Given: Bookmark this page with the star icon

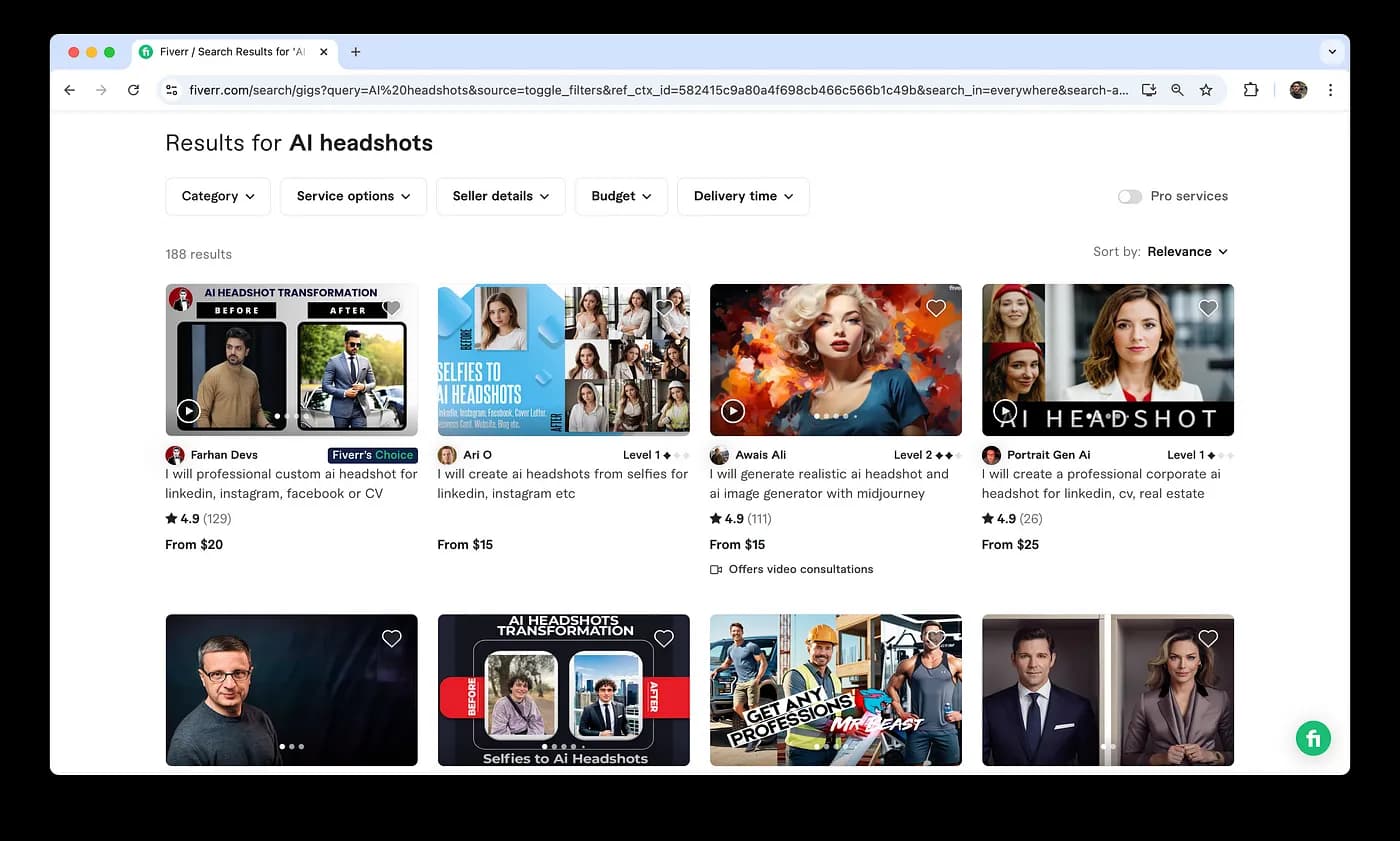Looking at the screenshot, I should click(x=1206, y=90).
